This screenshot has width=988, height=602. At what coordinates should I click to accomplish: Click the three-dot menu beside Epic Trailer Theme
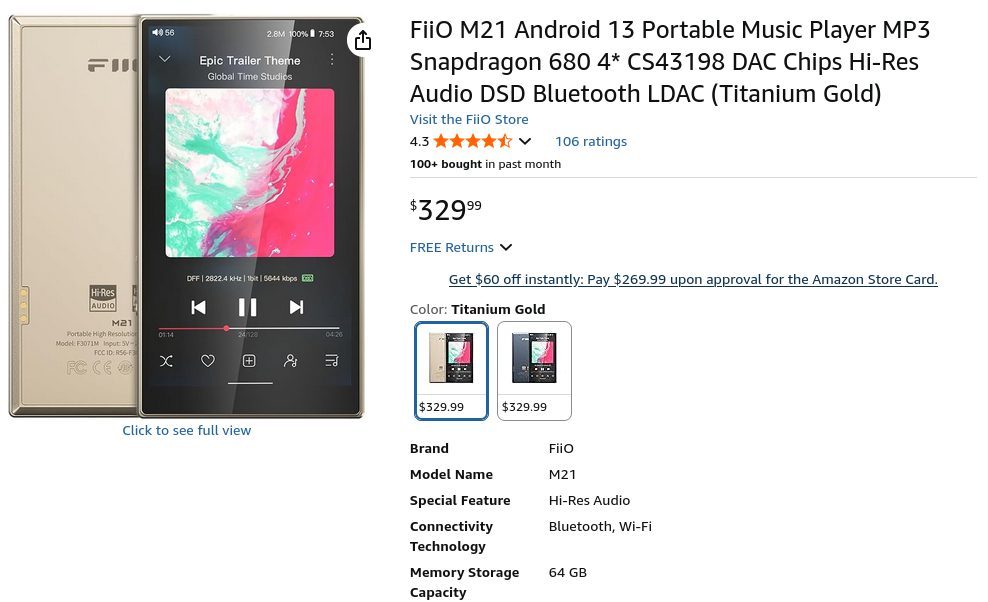(332, 59)
